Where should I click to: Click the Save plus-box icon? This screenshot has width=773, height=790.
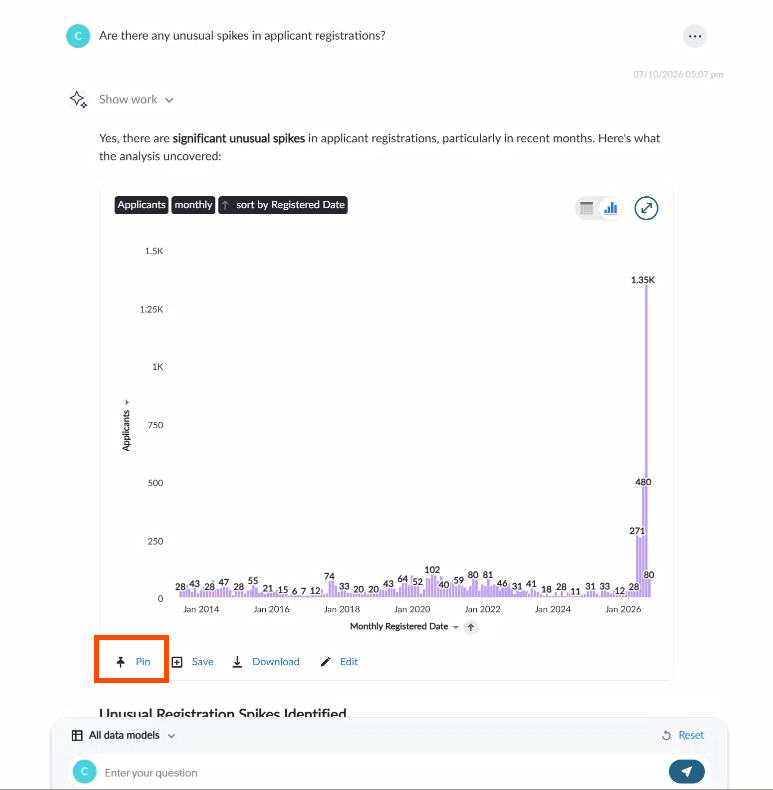click(177, 662)
